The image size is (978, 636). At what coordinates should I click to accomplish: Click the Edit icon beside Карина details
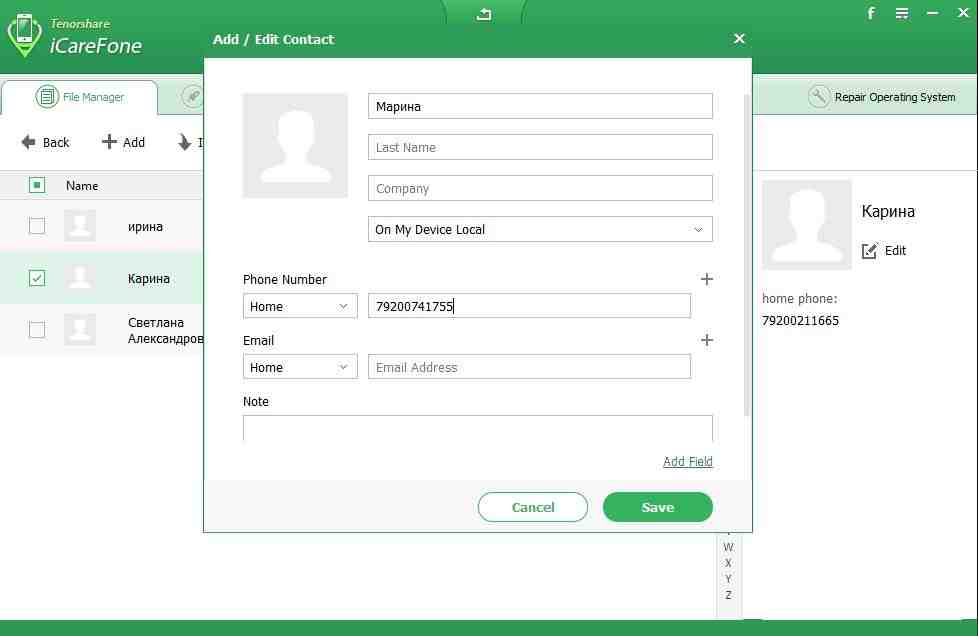pos(869,251)
